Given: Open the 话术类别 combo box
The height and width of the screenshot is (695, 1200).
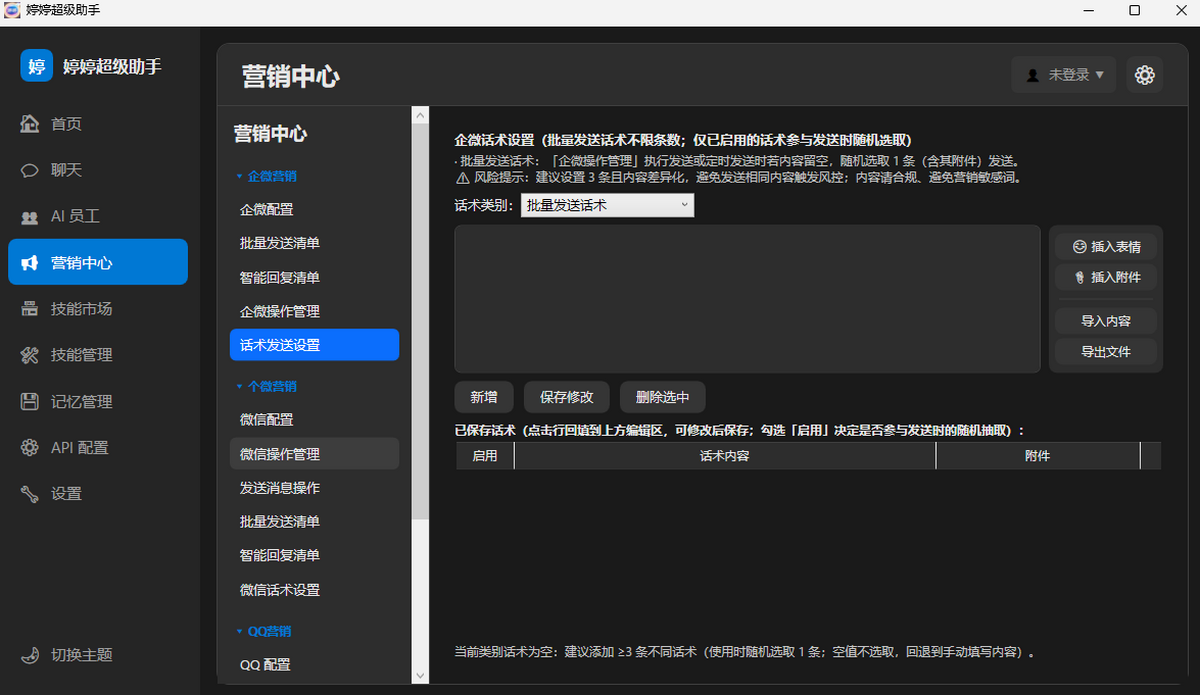Looking at the screenshot, I should pos(607,205).
